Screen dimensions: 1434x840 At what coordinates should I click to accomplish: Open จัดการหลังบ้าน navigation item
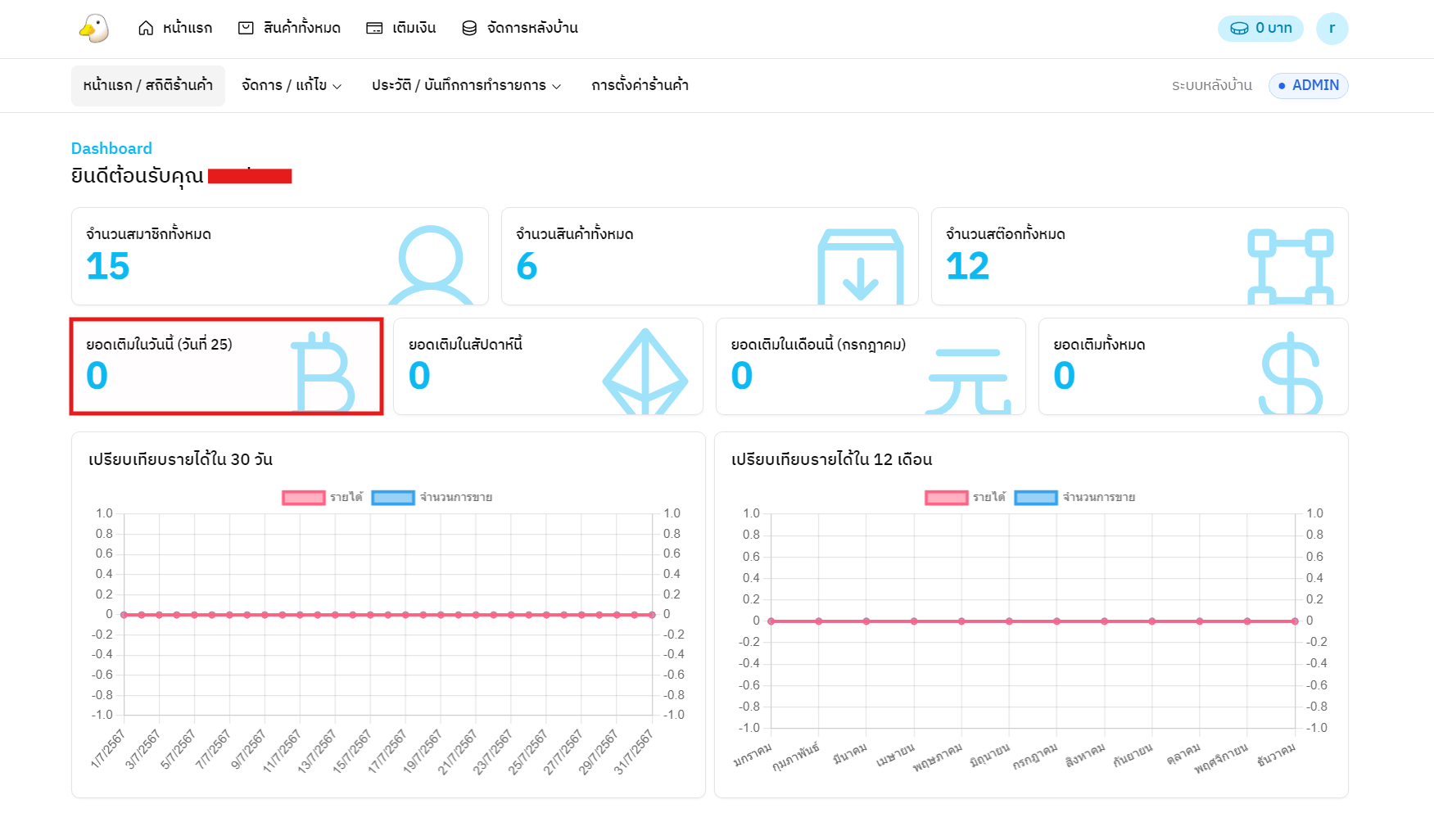coord(520,28)
